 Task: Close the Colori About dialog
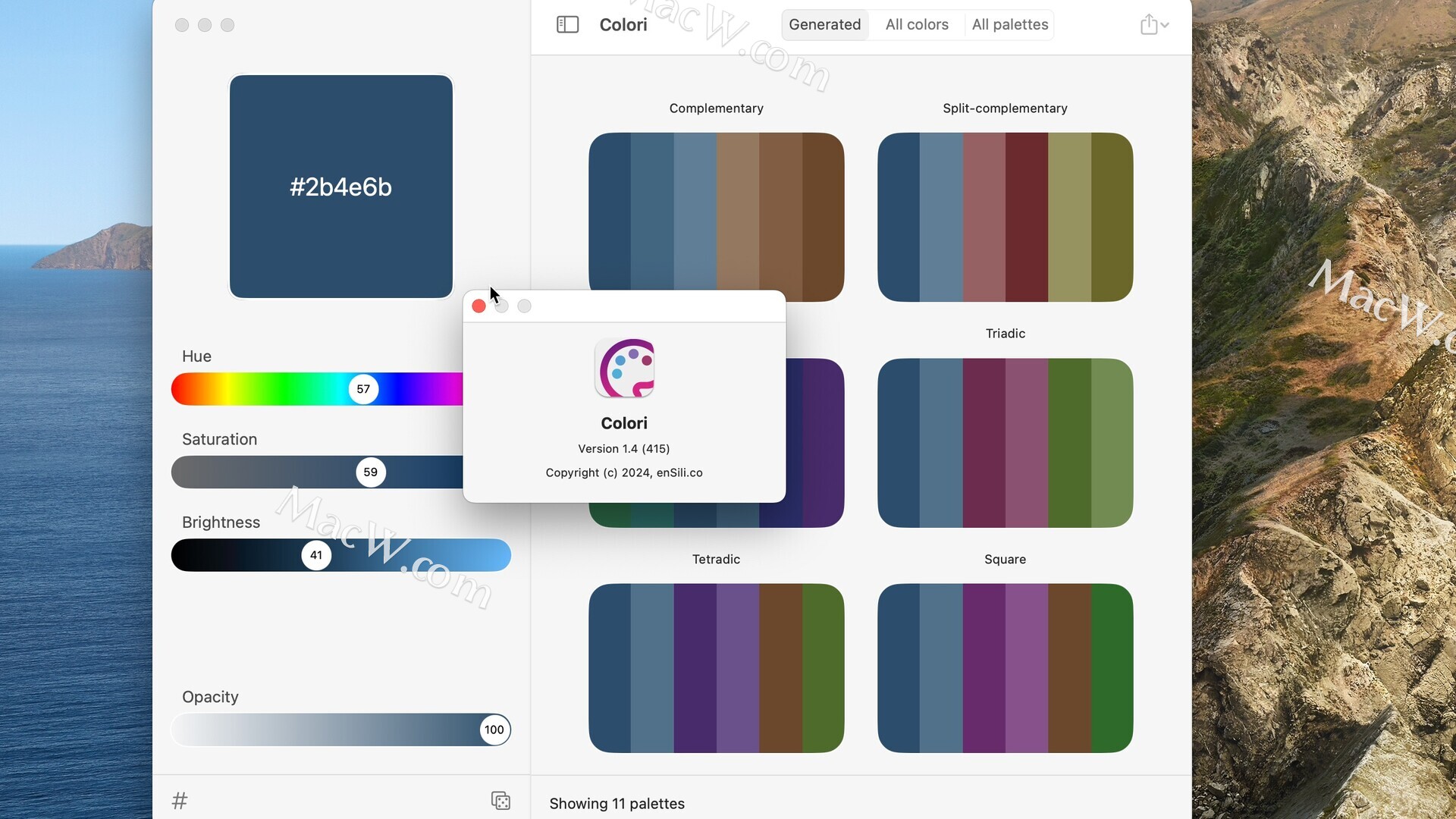click(x=479, y=306)
